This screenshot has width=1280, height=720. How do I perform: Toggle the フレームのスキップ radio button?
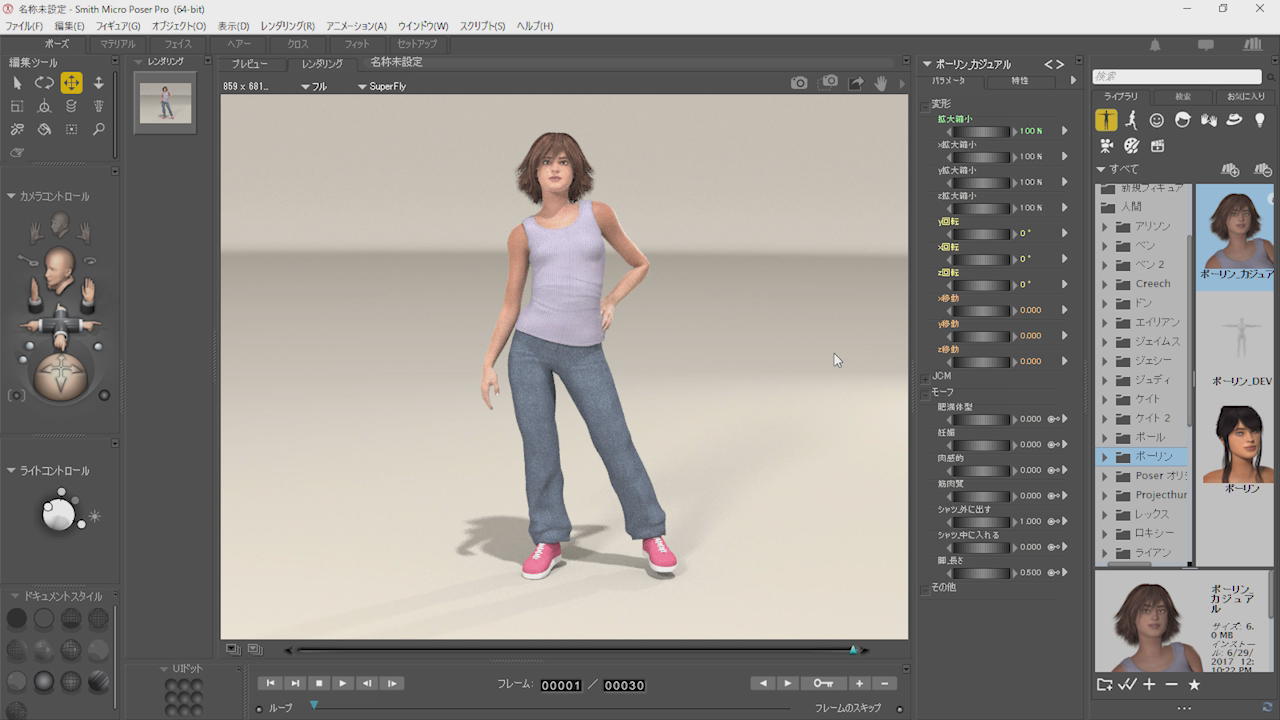pos(899,708)
